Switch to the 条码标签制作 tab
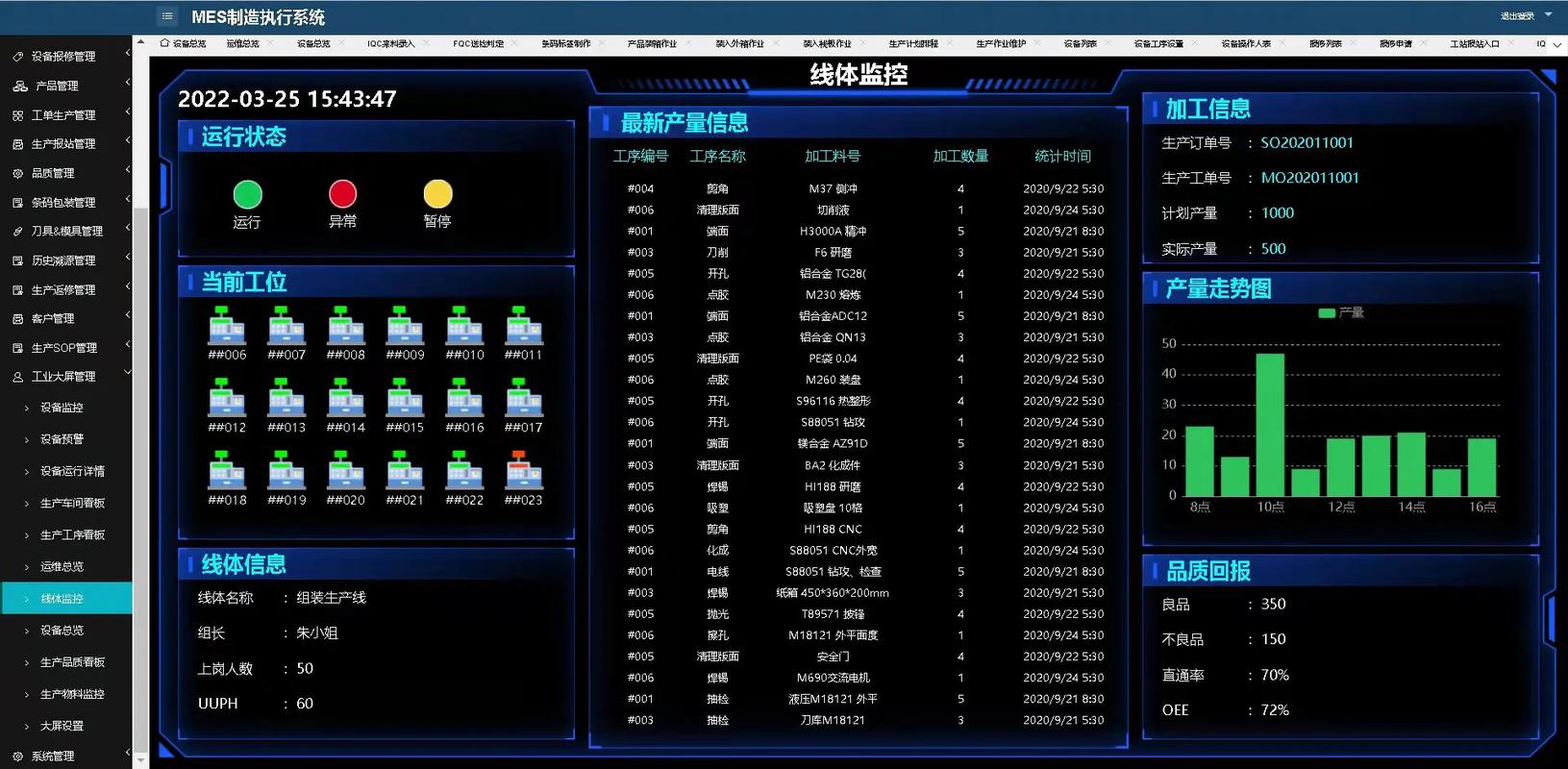1568x769 pixels. point(565,44)
